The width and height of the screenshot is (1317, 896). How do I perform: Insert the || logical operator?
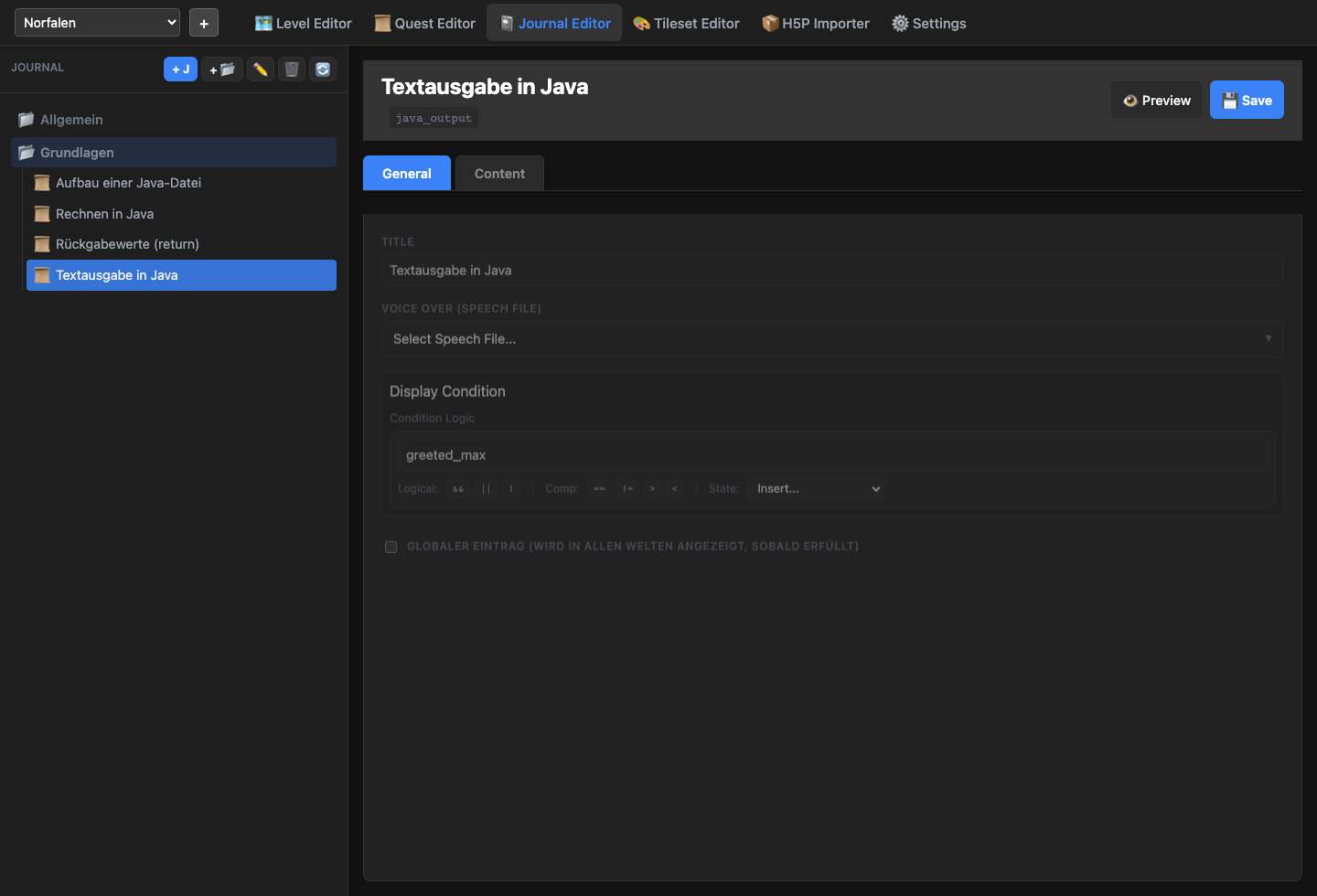(486, 489)
